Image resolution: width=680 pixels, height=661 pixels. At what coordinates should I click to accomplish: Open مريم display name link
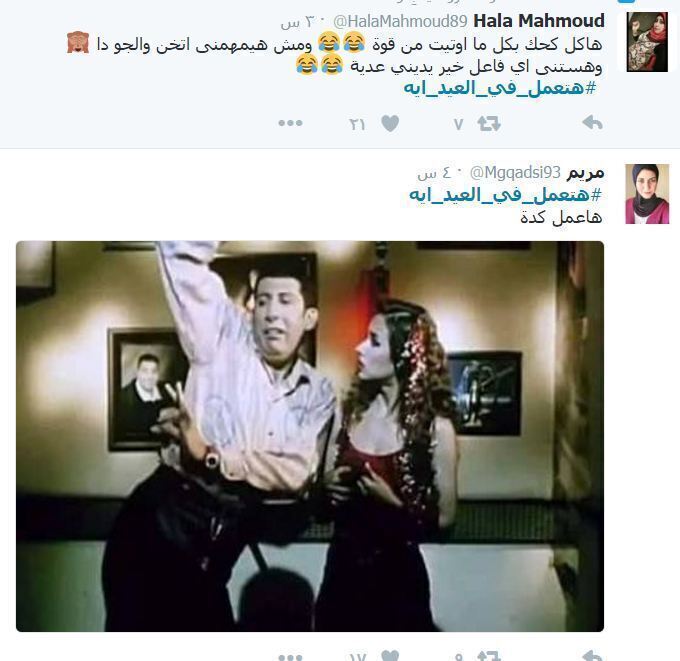[585, 173]
